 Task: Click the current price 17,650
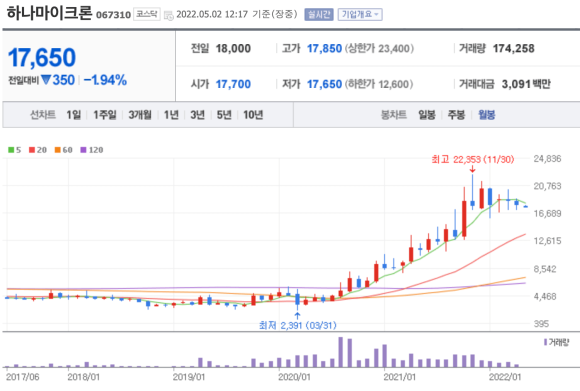coord(42,58)
